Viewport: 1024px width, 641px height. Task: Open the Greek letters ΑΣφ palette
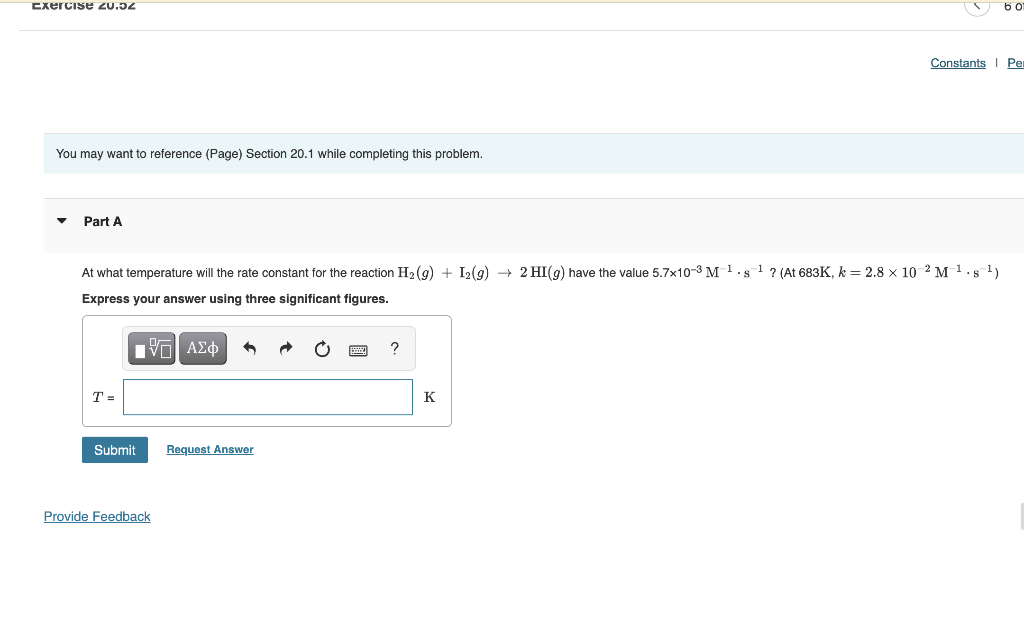(202, 348)
